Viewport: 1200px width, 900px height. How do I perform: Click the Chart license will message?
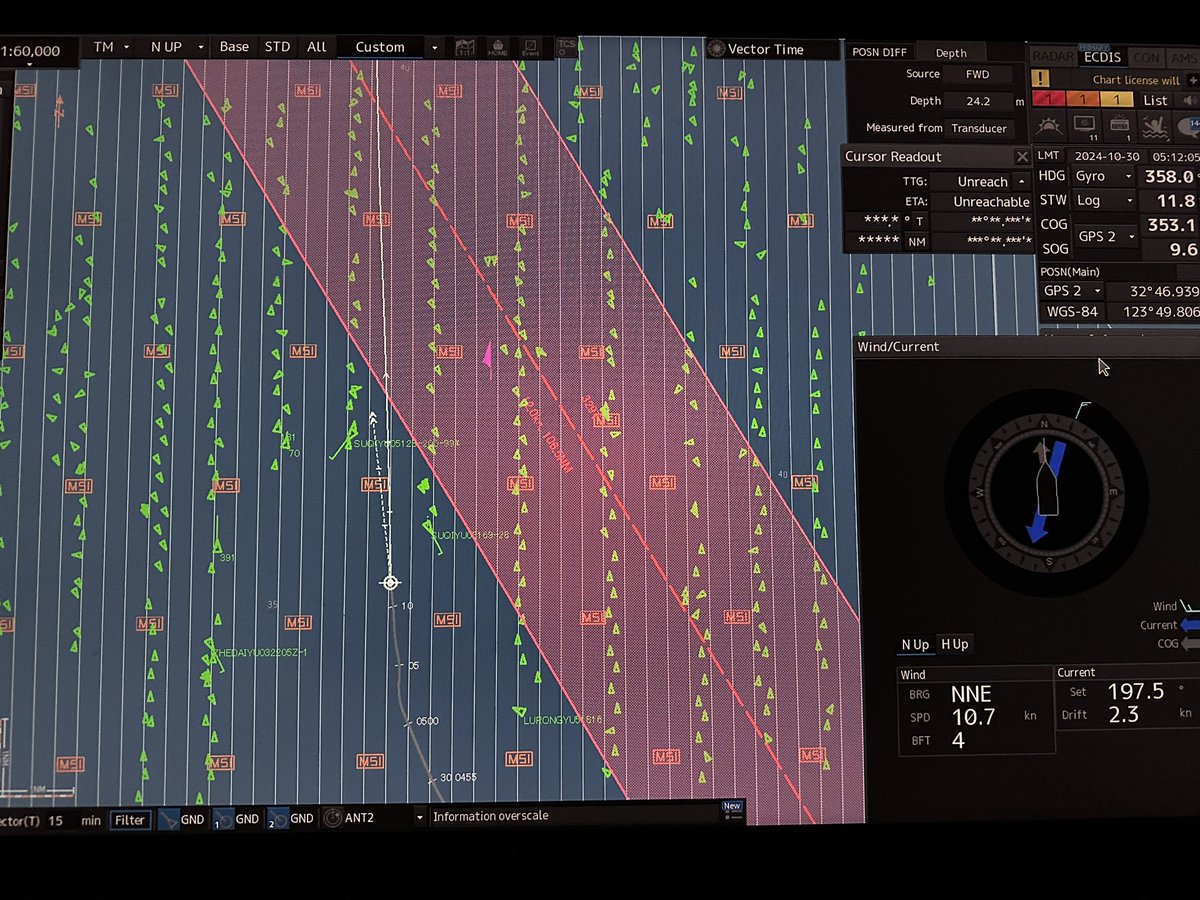pyautogui.click(x=1136, y=80)
